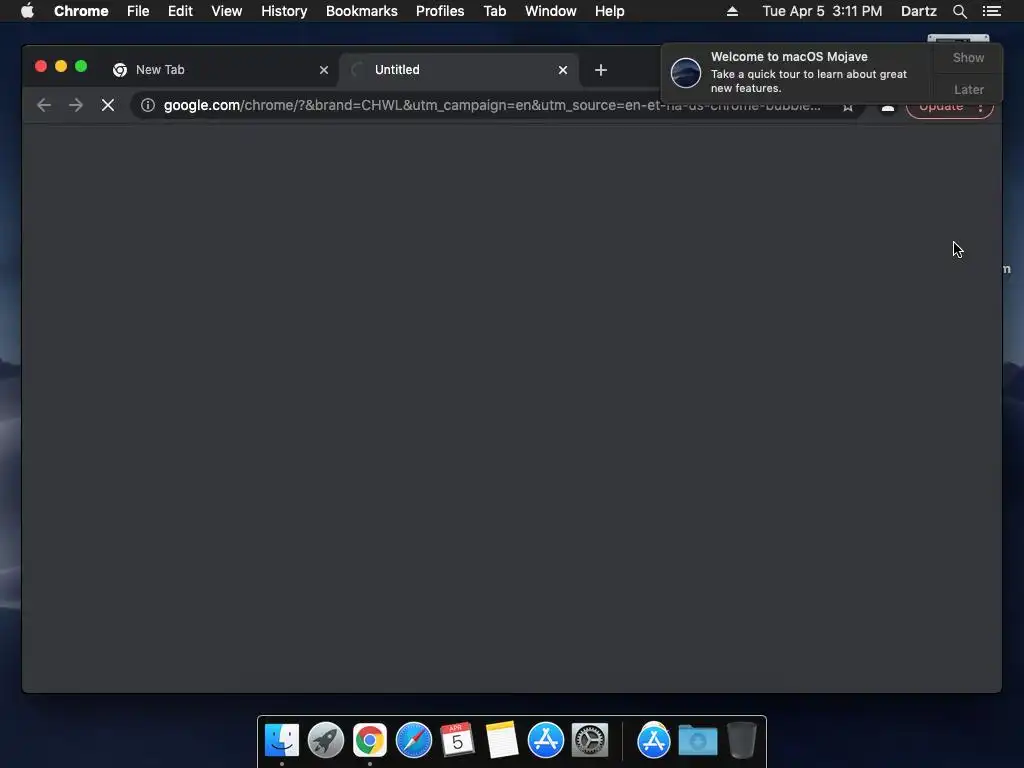Minimize the Chrome window with yellow button

pos(61,66)
